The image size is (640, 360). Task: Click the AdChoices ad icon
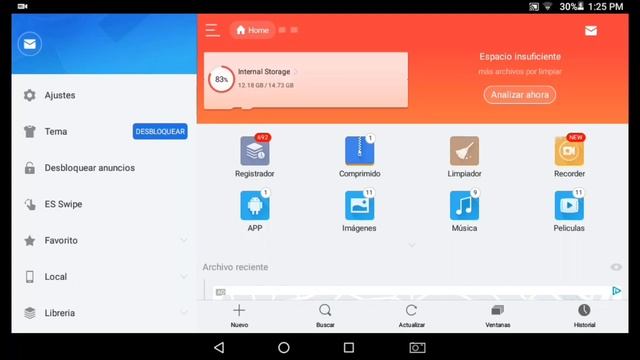(616, 291)
